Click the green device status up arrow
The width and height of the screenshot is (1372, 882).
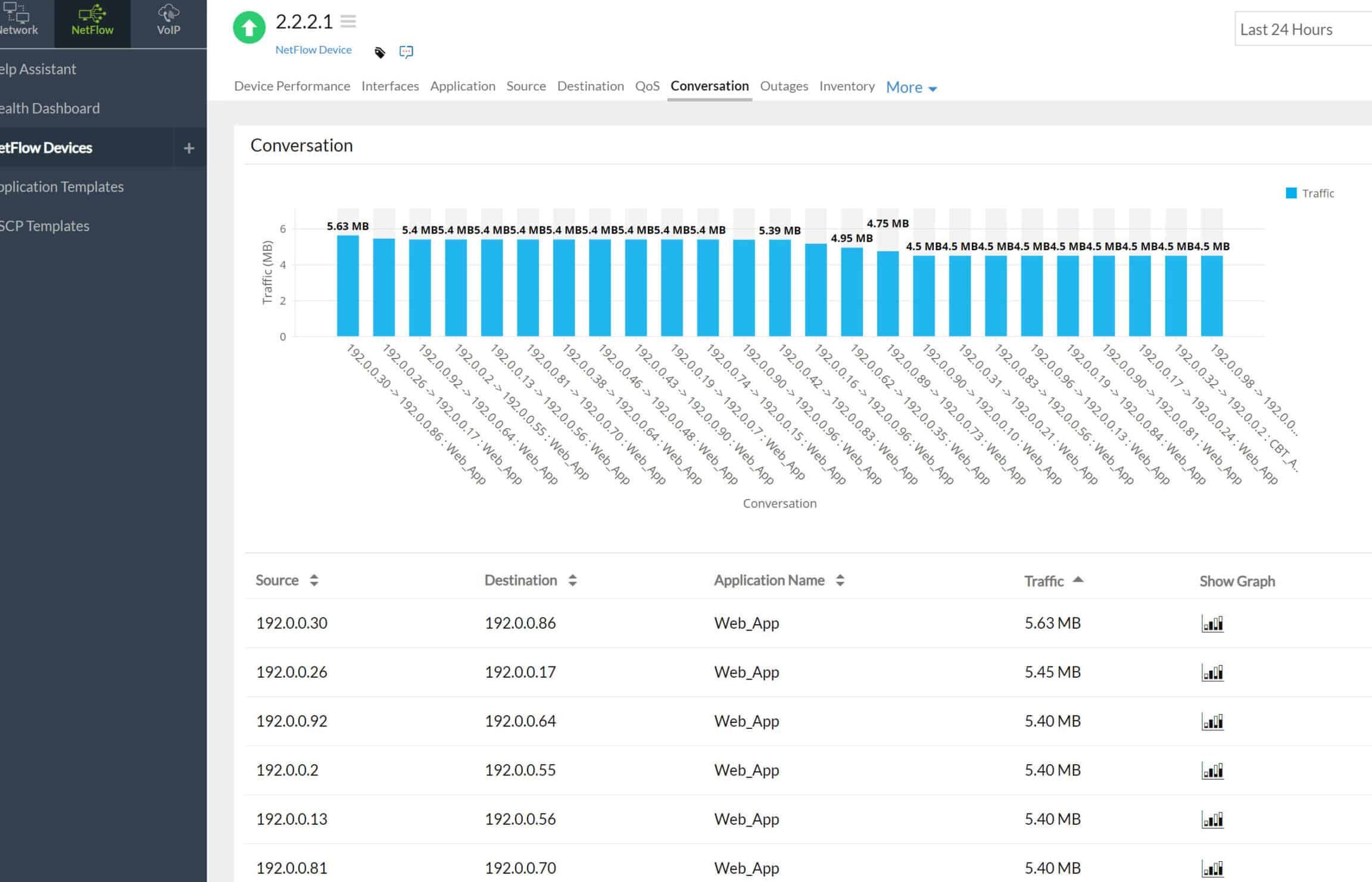pos(249,27)
